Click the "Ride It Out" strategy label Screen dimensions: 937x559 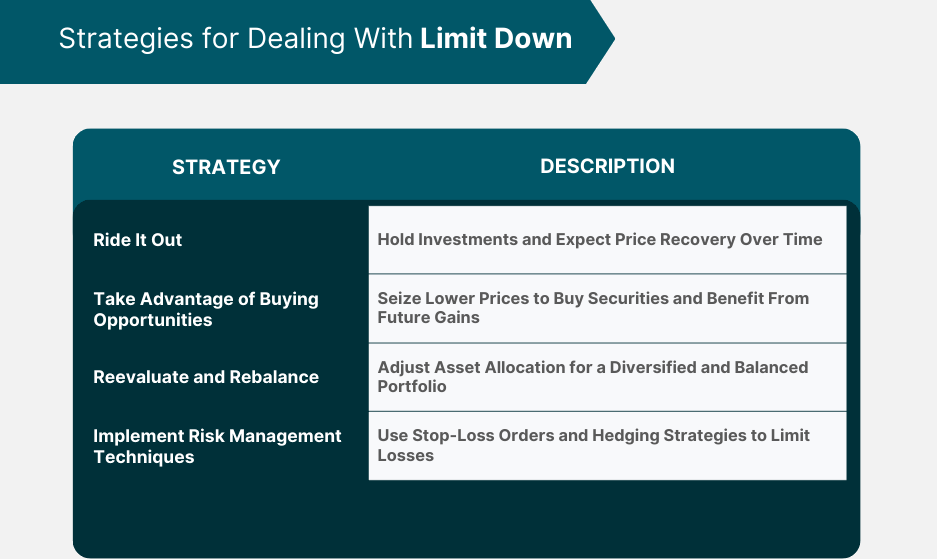tap(138, 240)
